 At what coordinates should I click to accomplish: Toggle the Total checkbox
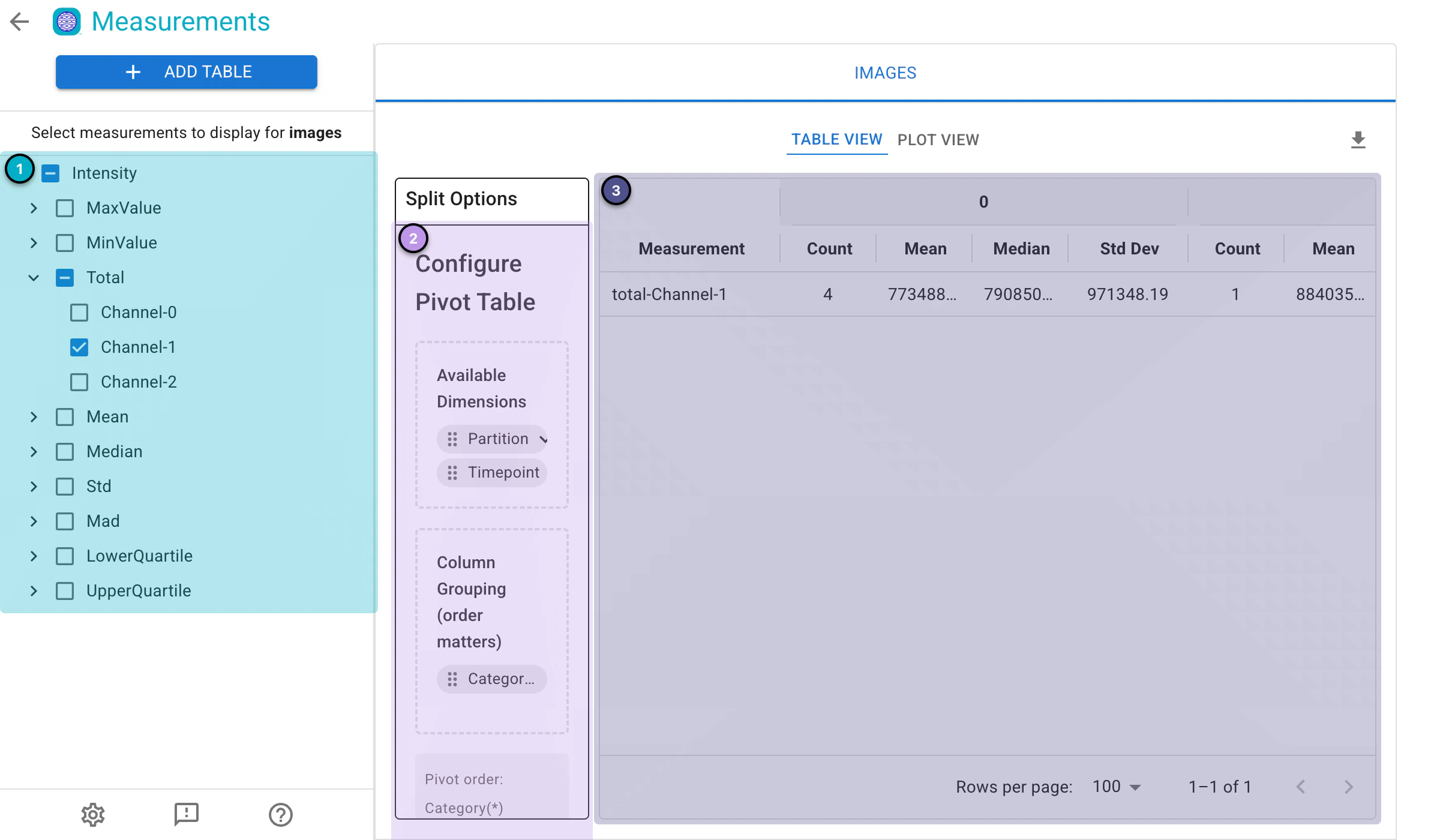65,278
